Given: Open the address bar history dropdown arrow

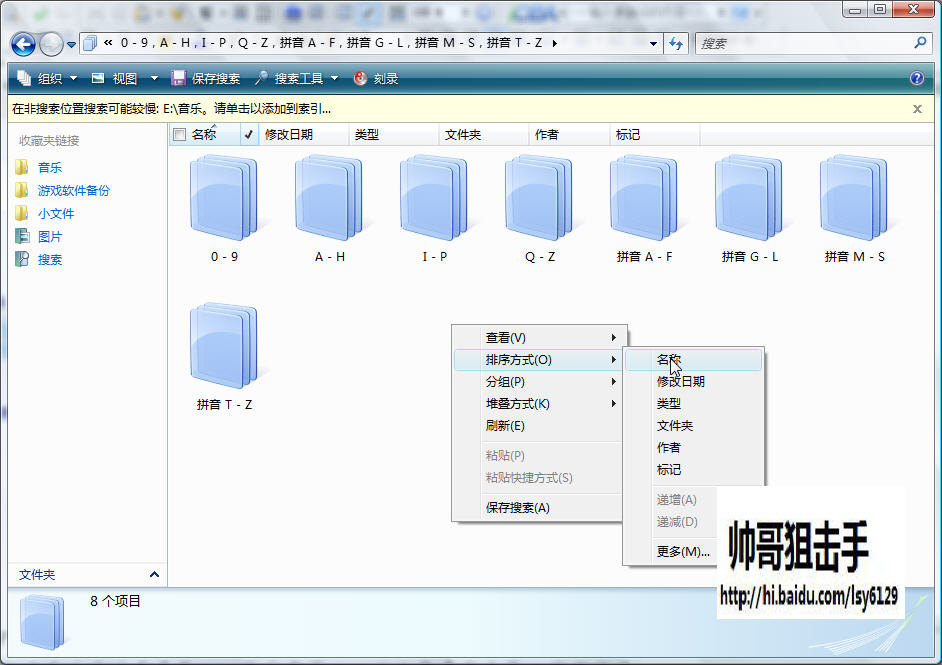Looking at the screenshot, I should coord(653,43).
